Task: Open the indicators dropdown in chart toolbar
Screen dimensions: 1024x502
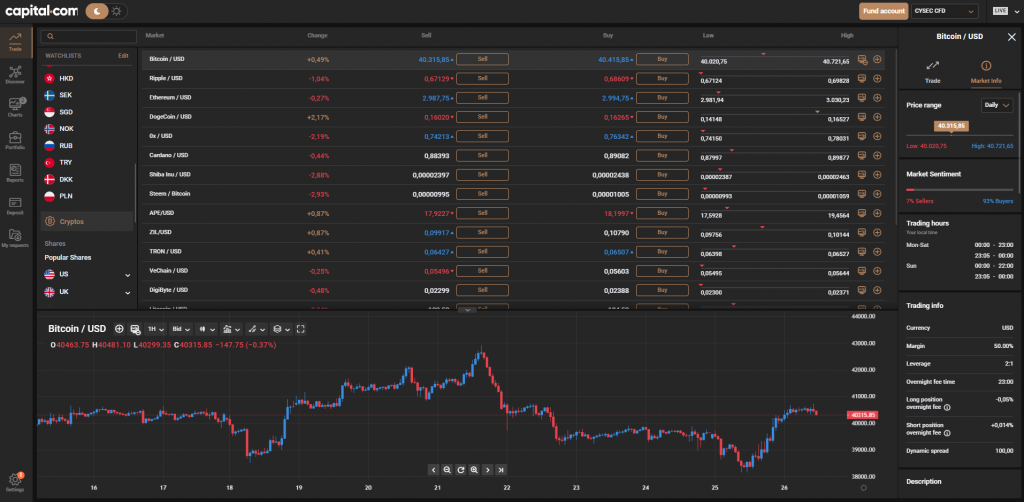Action: tap(231, 329)
